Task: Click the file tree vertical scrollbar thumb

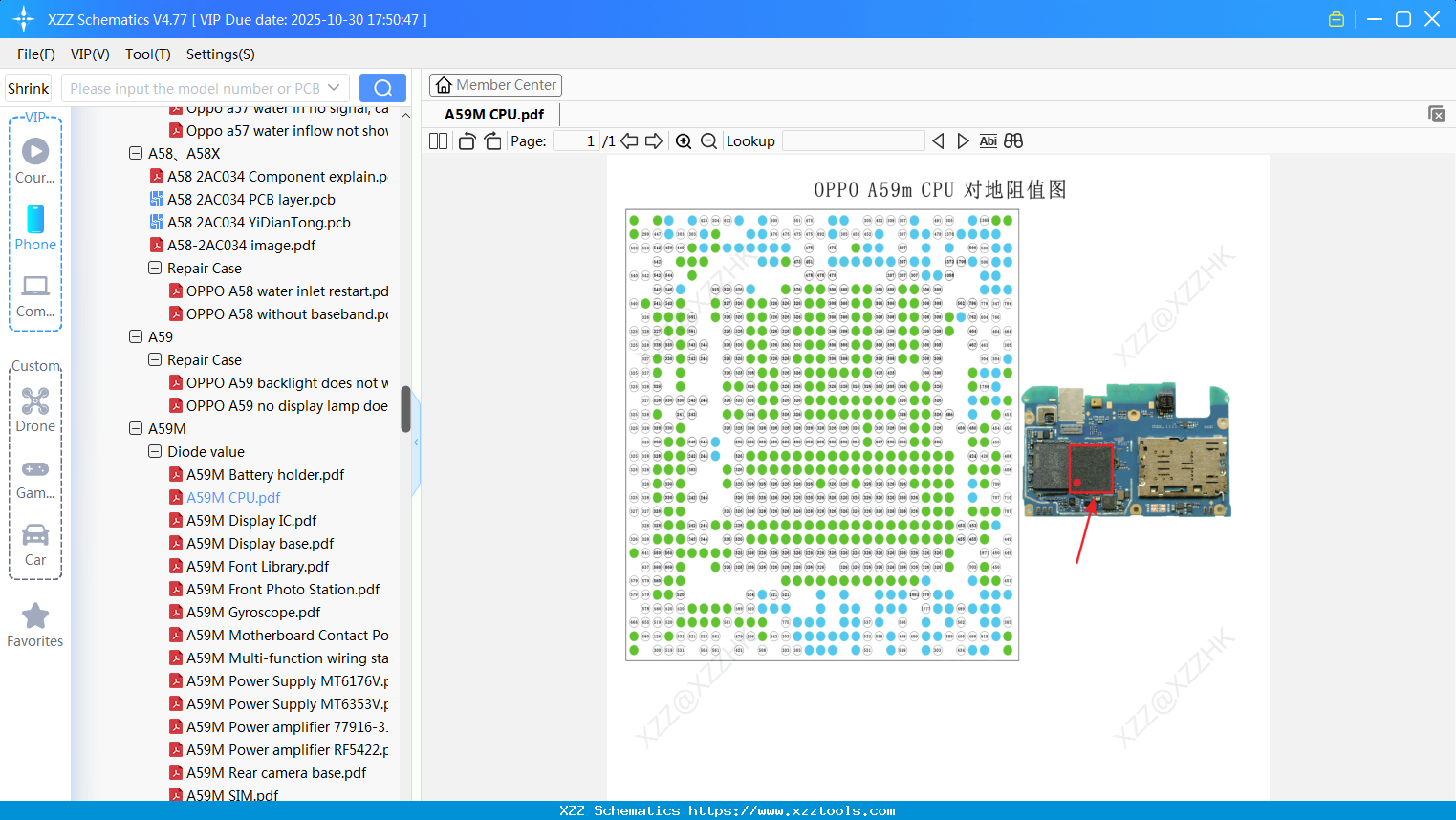Action: pos(405,409)
